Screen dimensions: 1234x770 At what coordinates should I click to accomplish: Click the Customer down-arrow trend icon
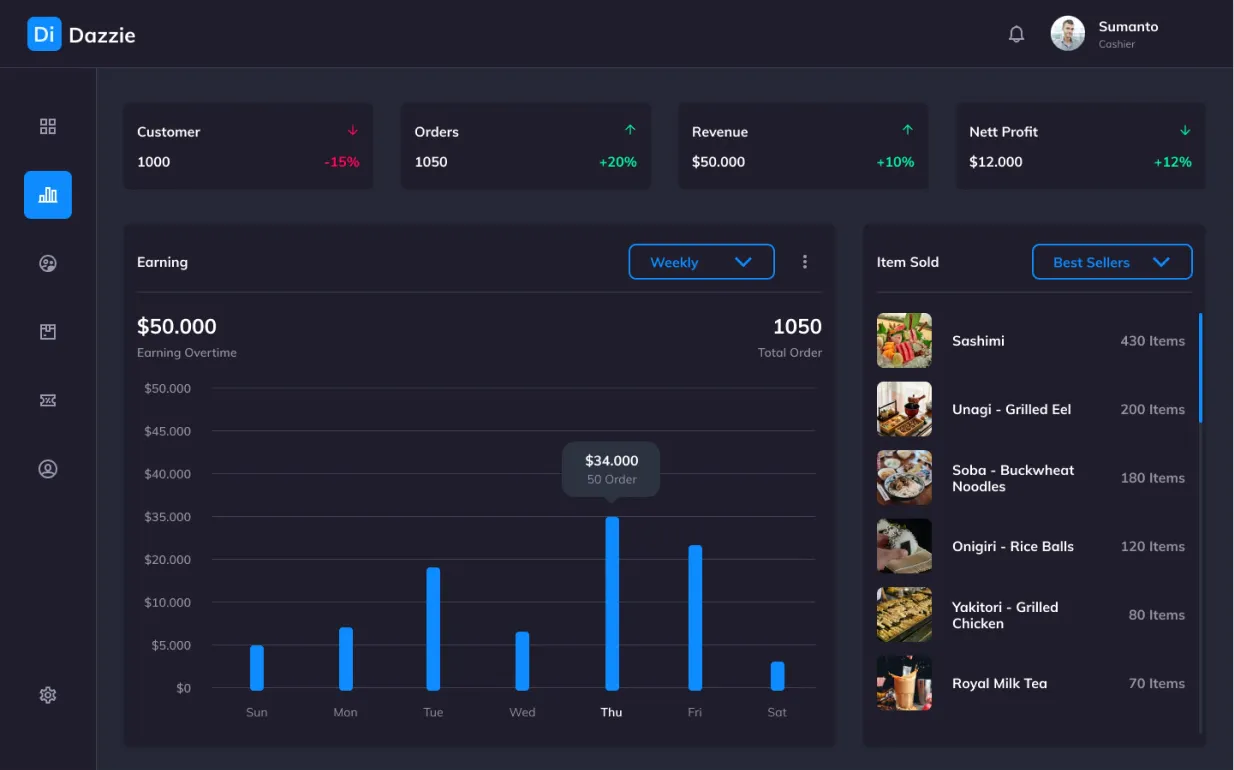point(353,130)
